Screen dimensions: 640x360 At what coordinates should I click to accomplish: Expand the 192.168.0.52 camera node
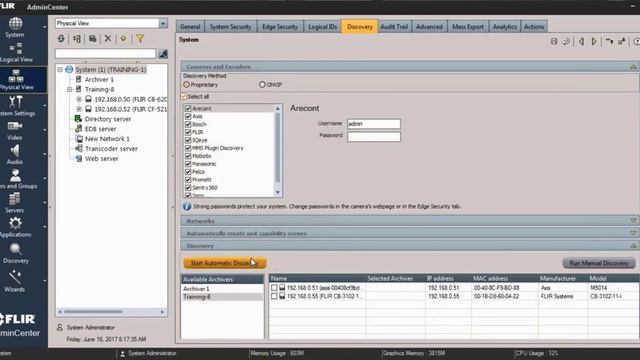(x=79, y=109)
